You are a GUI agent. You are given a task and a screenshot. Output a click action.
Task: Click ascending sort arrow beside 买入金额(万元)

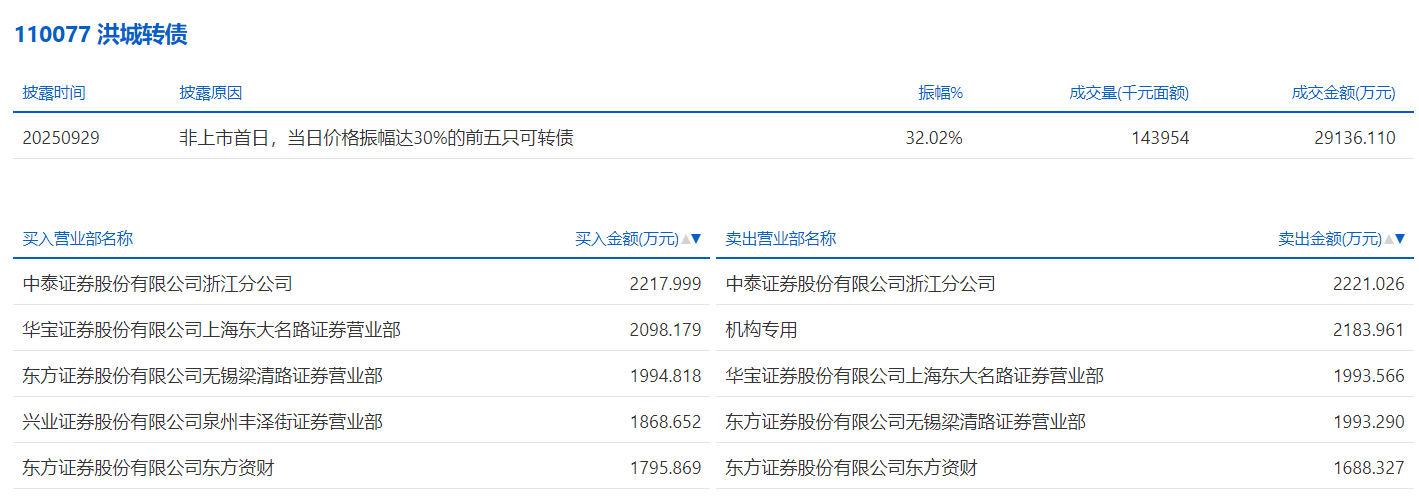click(686, 239)
